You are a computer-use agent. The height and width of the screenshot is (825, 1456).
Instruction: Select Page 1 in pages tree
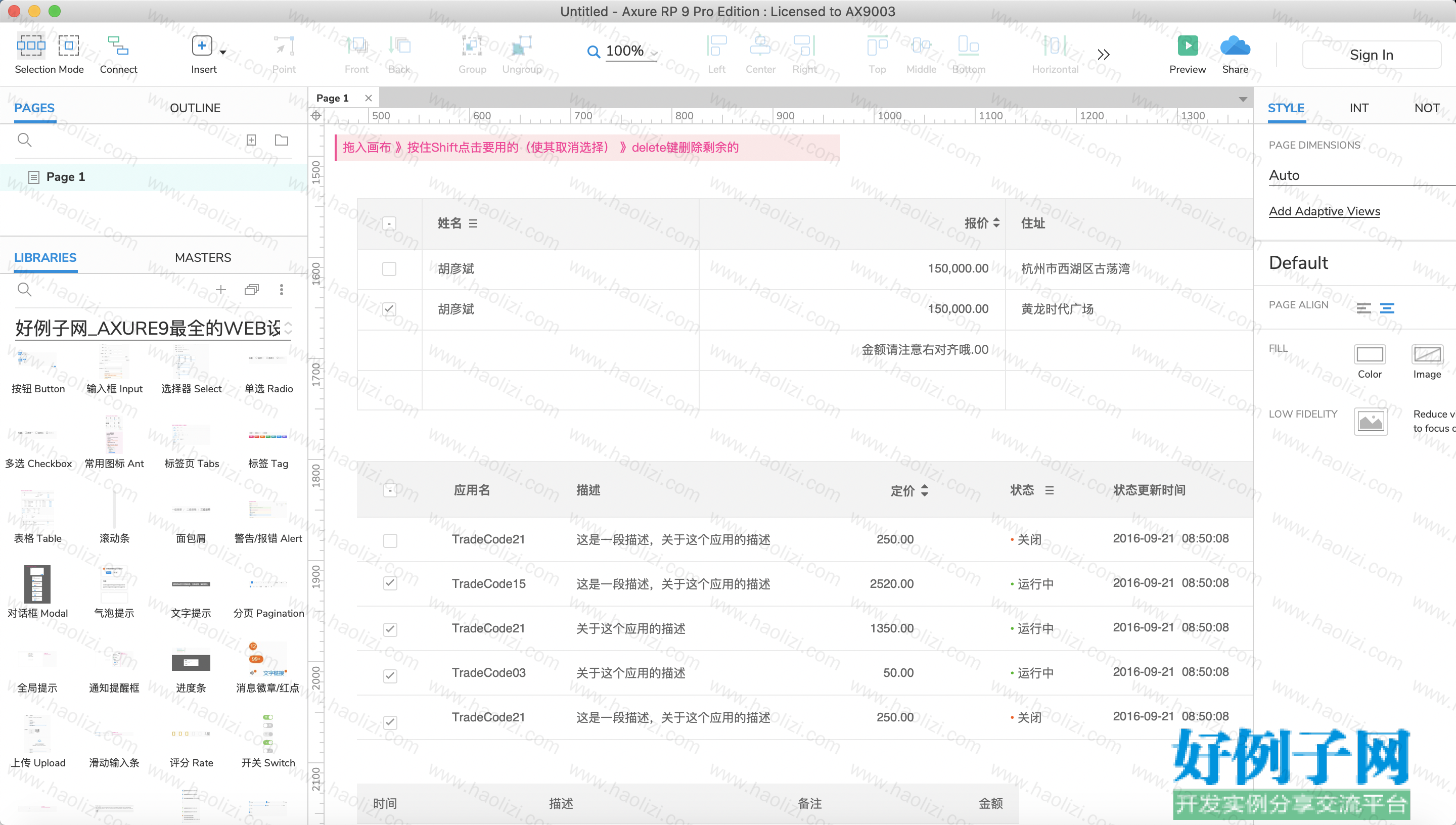point(154,177)
